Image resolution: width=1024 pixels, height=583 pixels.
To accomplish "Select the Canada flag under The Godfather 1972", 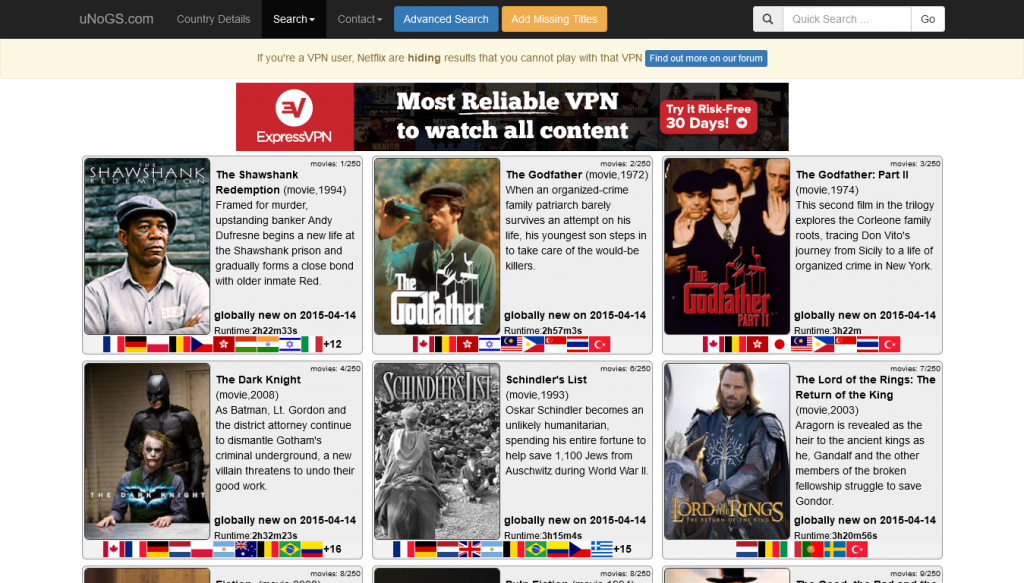I will click(x=423, y=344).
